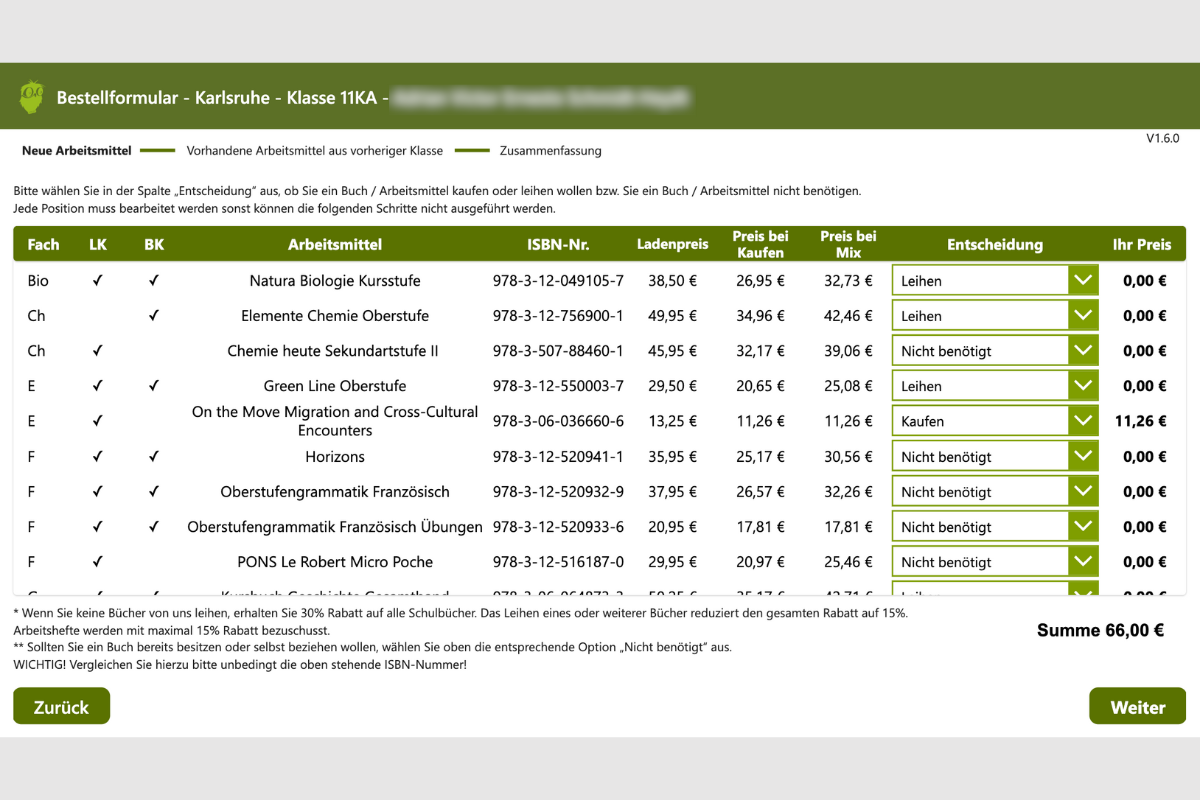Click green chevron in Horizons row
1200x800 pixels.
pyautogui.click(x=1083, y=457)
